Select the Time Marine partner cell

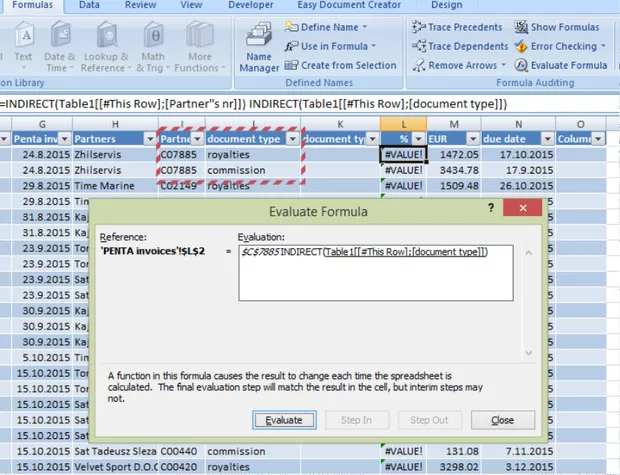(115, 186)
